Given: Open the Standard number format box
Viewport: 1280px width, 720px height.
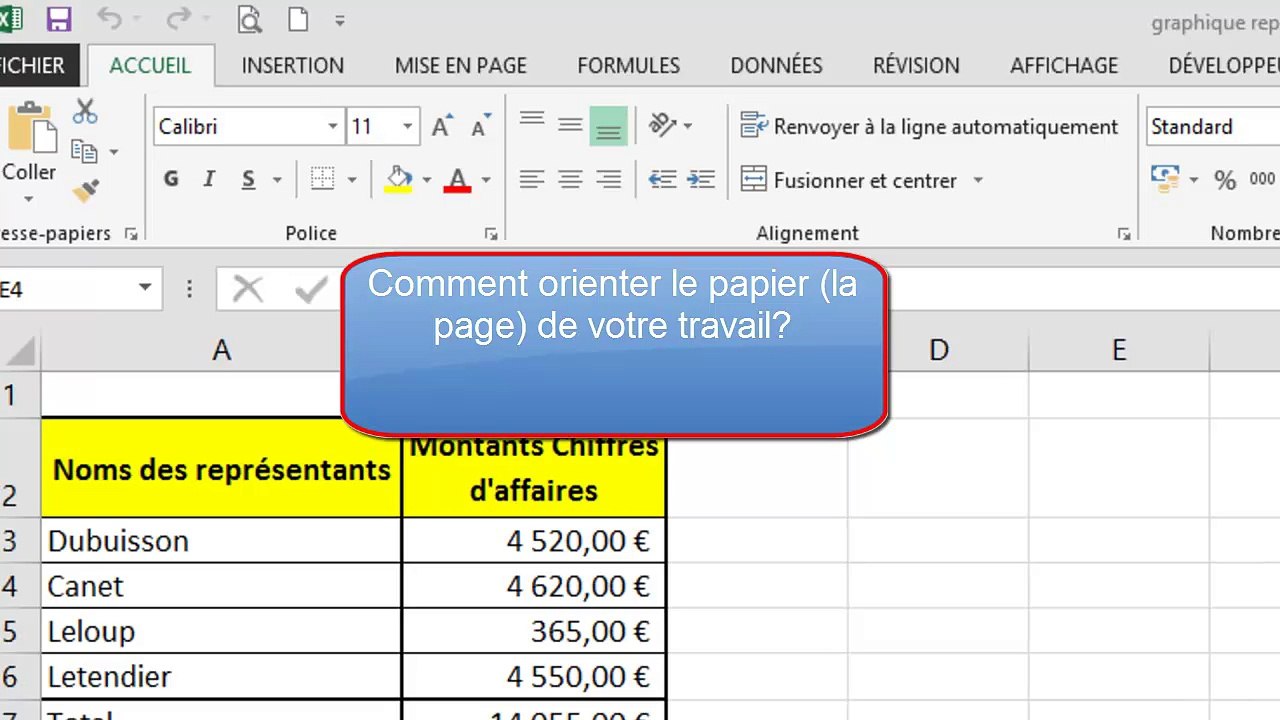Looking at the screenshot, I should click(x=1213, y=127).
